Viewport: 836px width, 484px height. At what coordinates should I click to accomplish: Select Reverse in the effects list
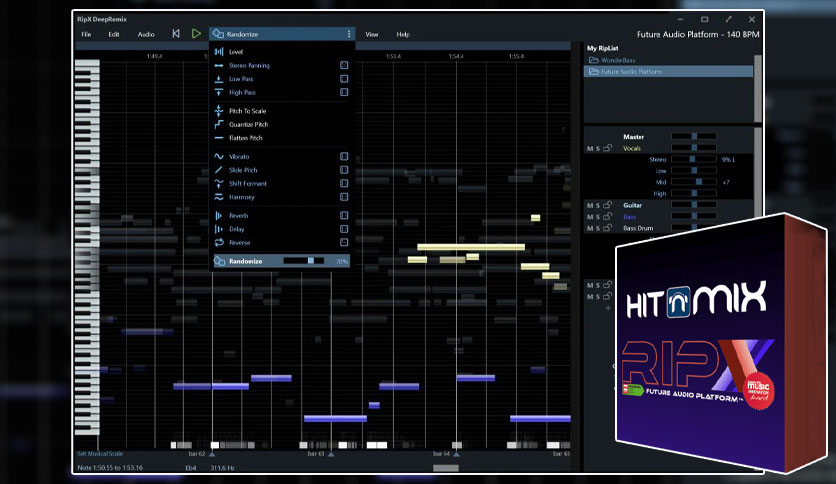pyautogui.click(x=239, y=243)
